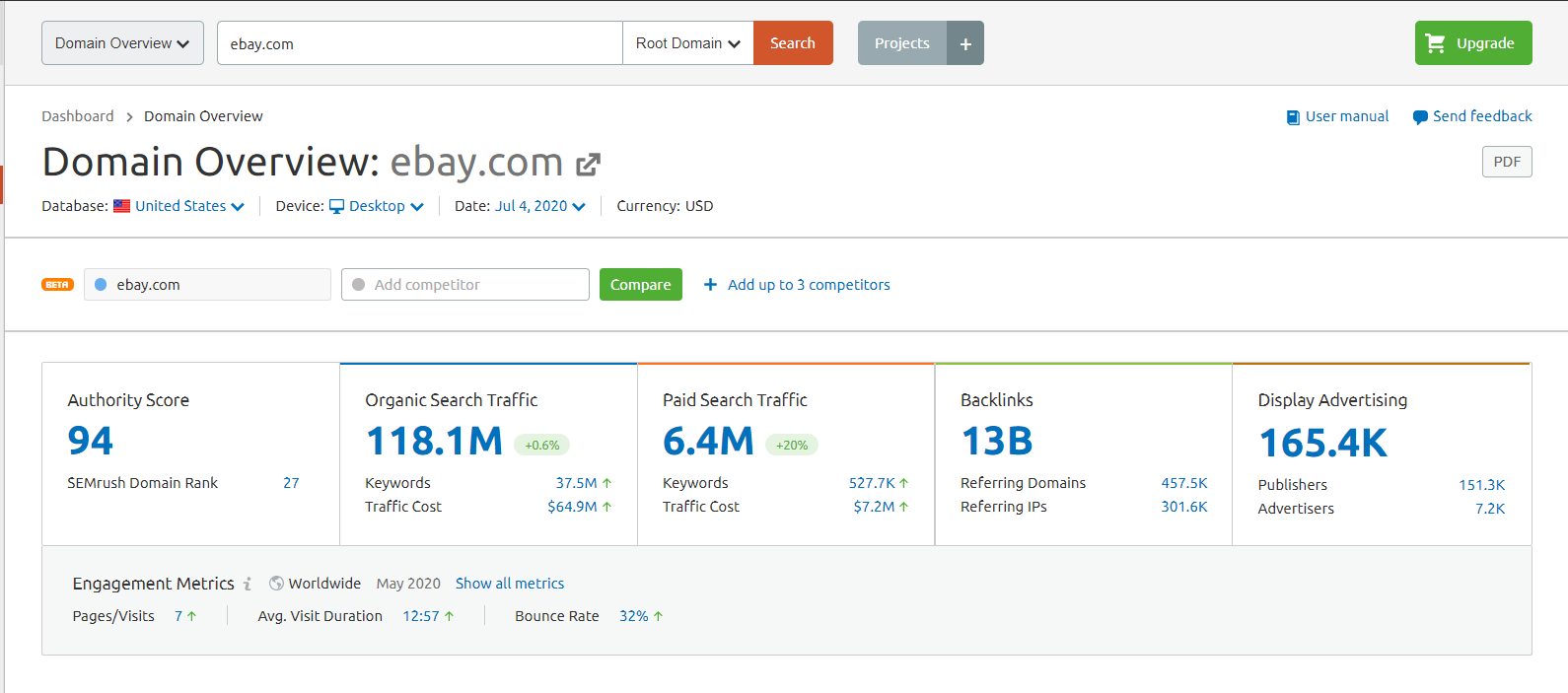
Task: Click SEMrush Domain Rank value 27
Action: point(291,483)
